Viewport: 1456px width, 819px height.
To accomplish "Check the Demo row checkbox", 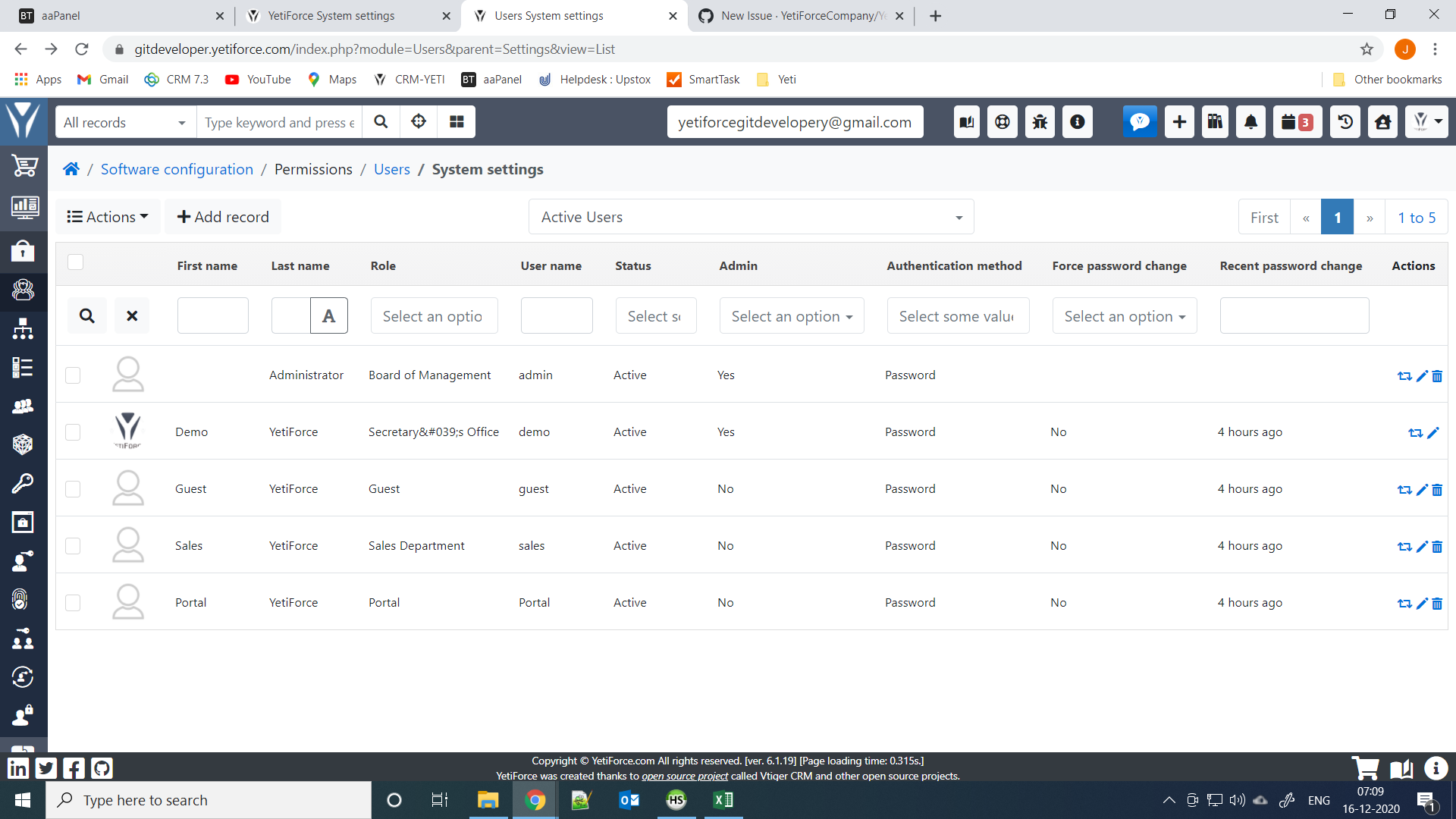I will click(x=73, y=432).
